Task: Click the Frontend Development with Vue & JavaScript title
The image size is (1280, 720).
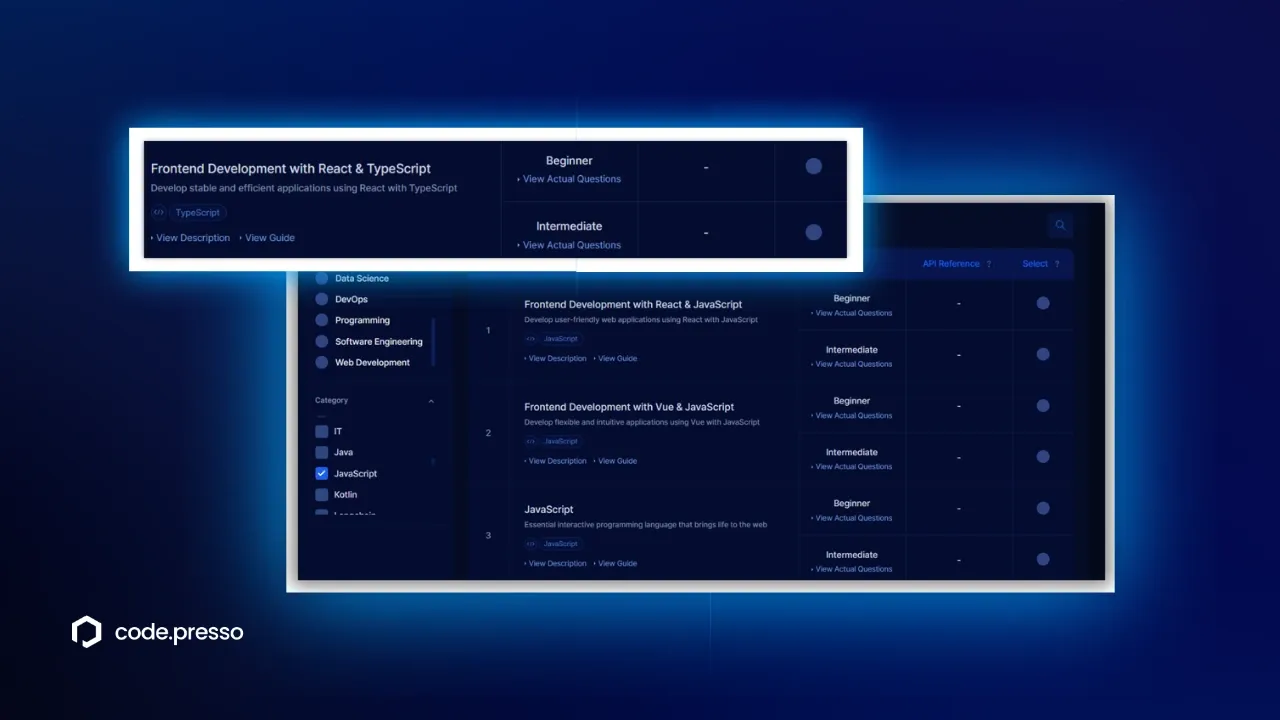Action: [x=629, y=407]
